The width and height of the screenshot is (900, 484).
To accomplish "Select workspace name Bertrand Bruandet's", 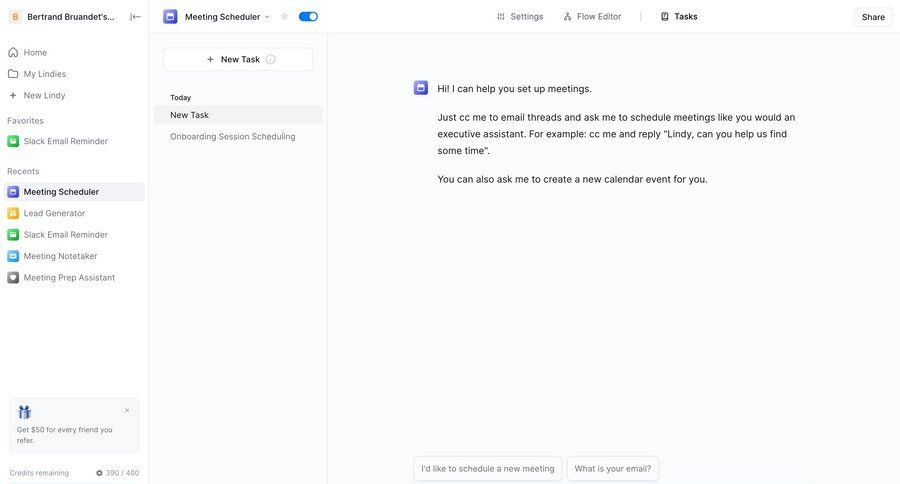I will (70, 17).
